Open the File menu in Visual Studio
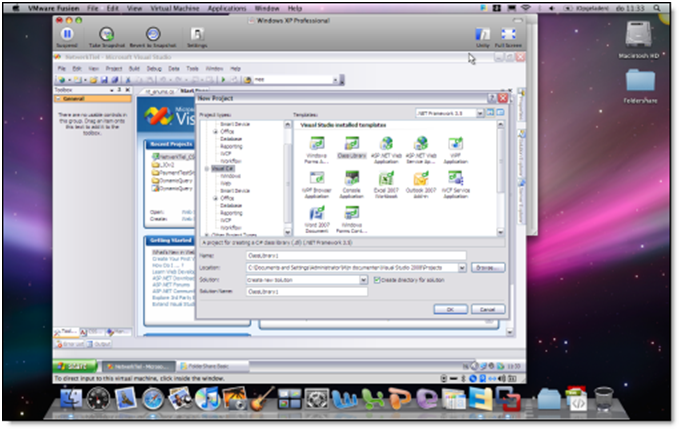Viewport: 681px width, 431px height. (x=62, y=69)
